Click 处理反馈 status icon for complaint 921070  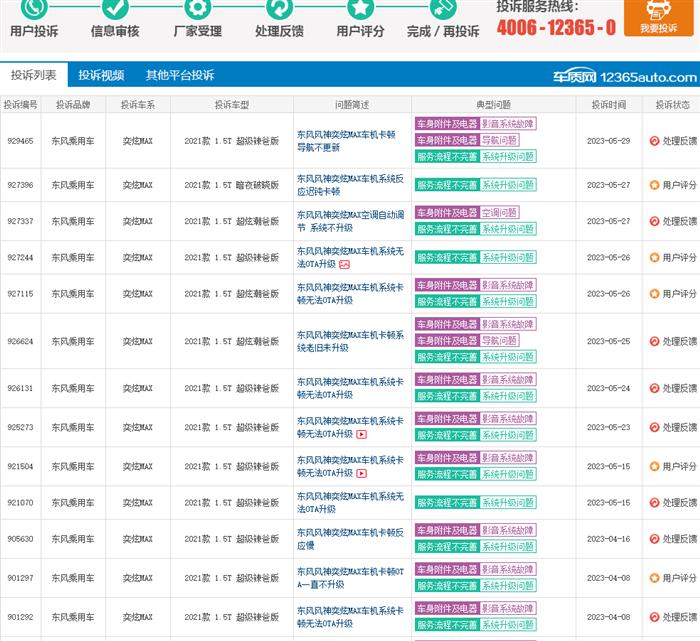pos(654,503)
